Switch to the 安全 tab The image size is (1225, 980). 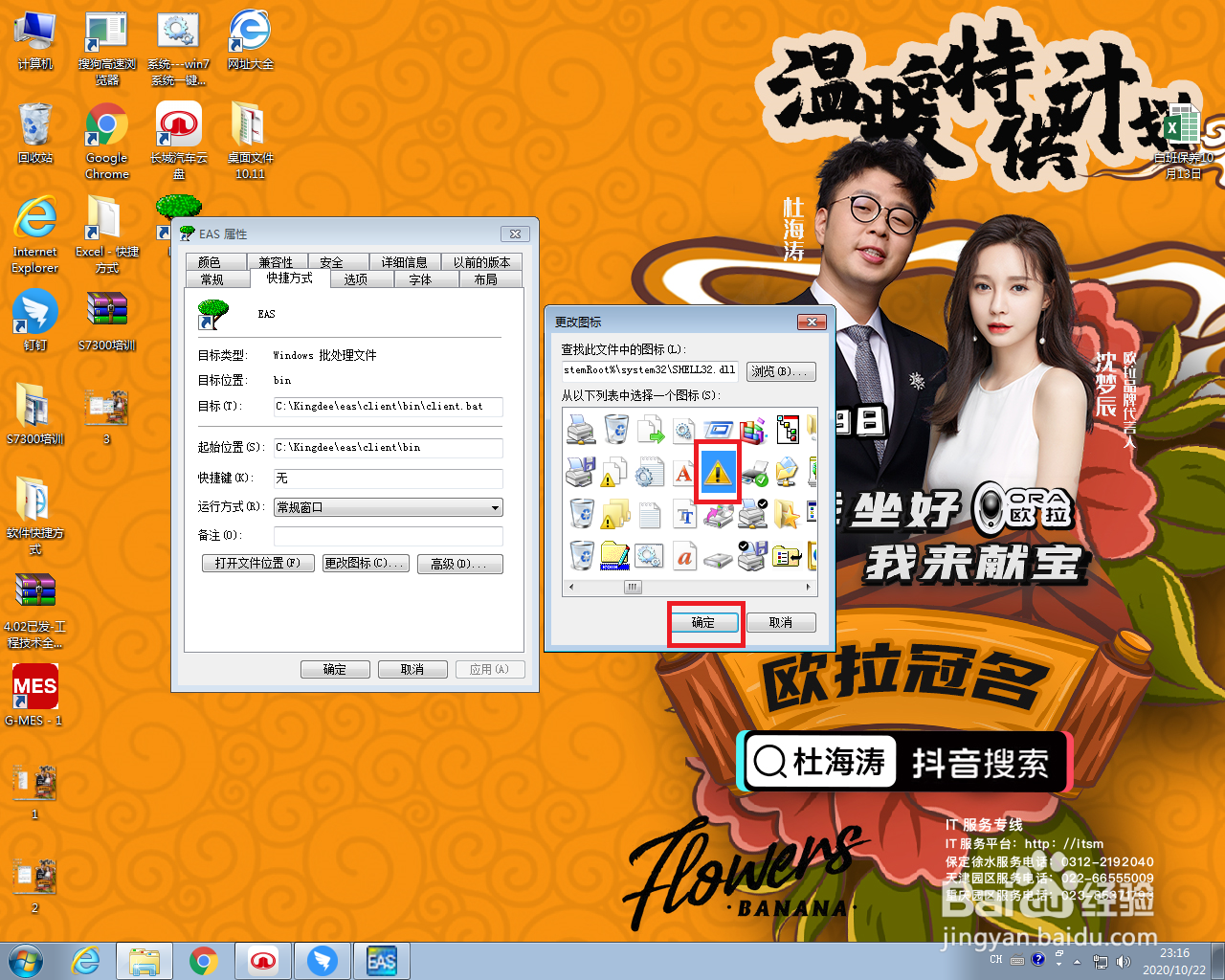(x=331, y=262)
